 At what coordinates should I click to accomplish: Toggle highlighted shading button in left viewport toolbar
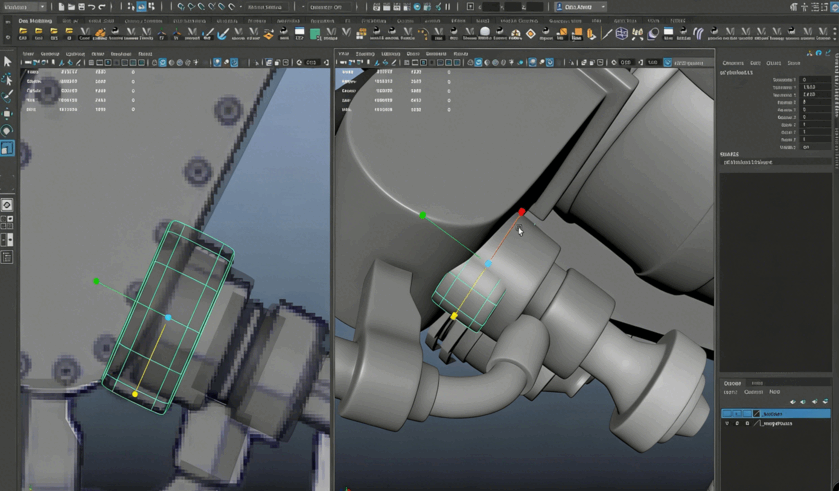pos(162,63)
